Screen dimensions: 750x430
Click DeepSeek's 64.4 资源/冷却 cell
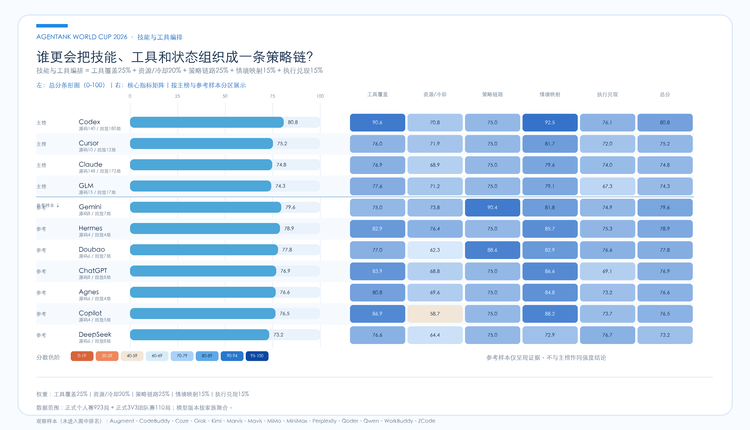pos(435,335)
